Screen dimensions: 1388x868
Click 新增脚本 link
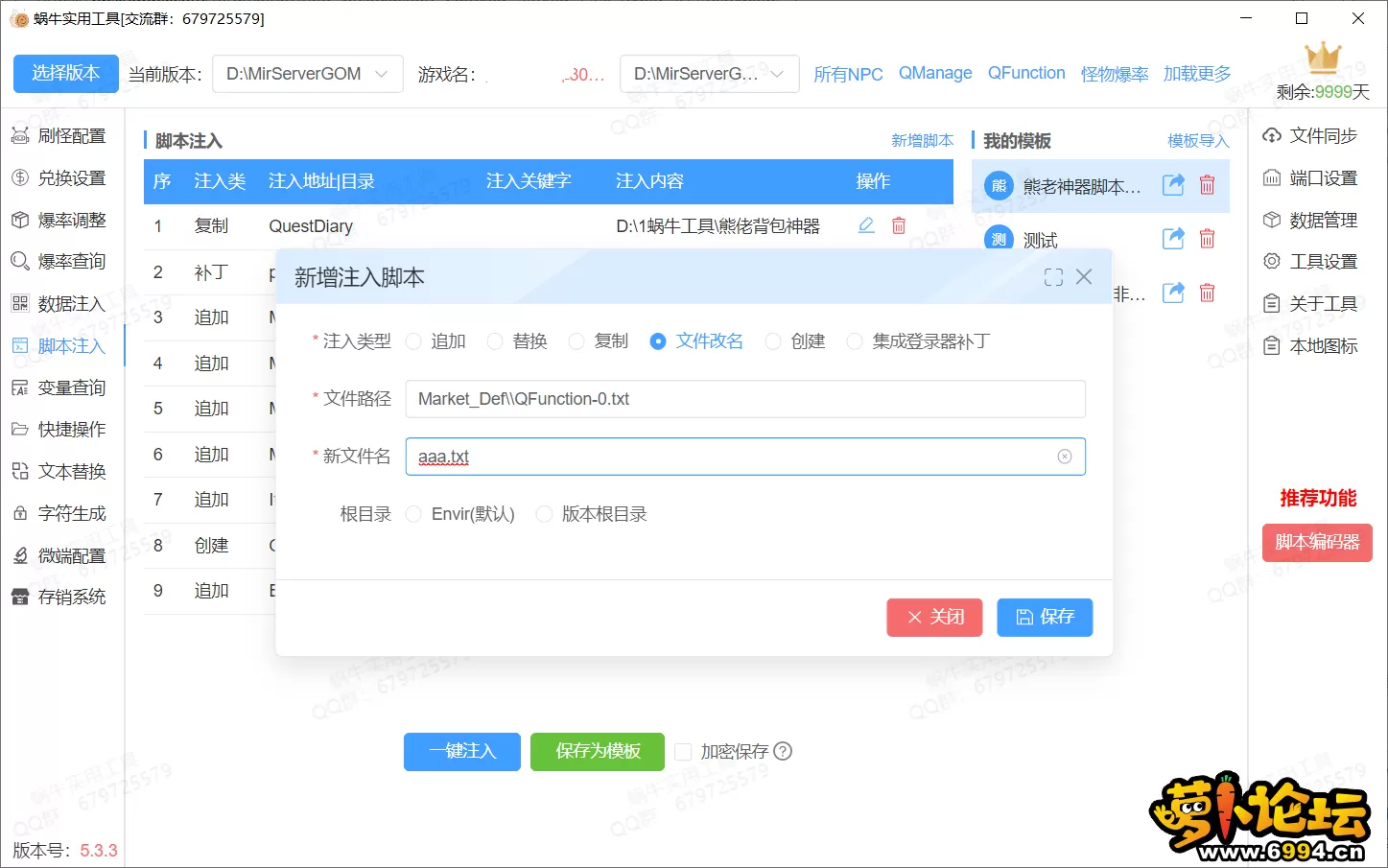tap(923, 141)
